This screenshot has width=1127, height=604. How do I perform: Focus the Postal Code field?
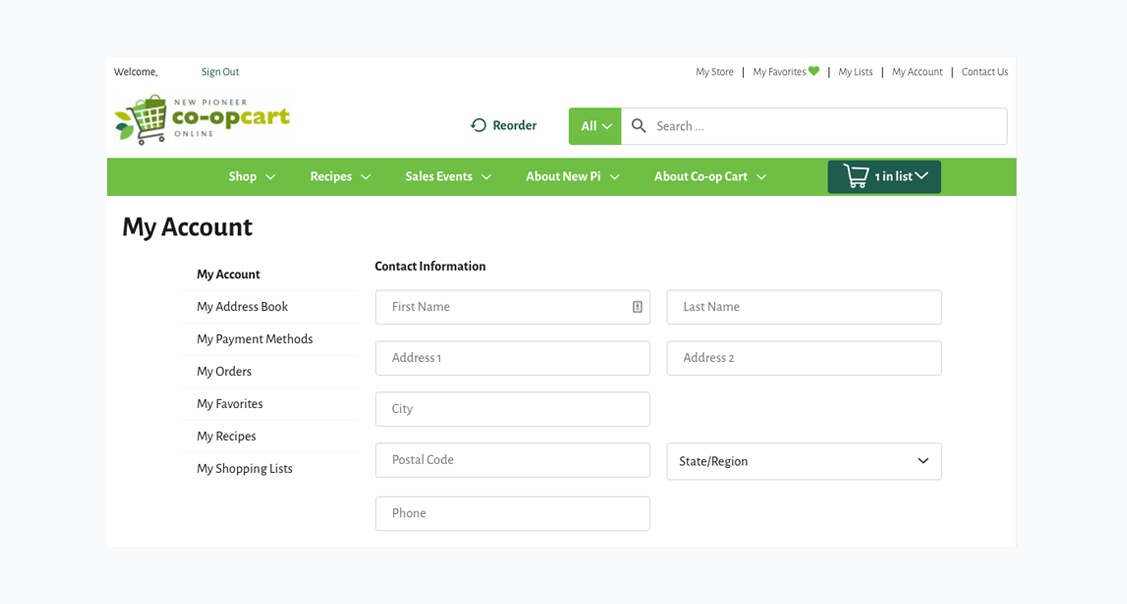pos(512,460)
